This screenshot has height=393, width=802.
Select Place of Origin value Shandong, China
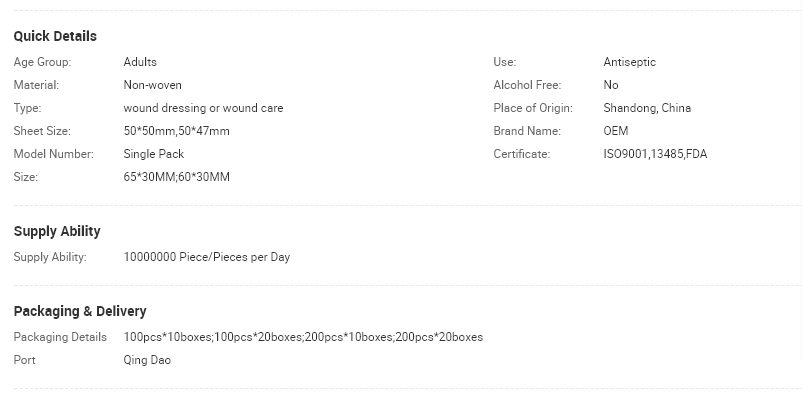647,108
